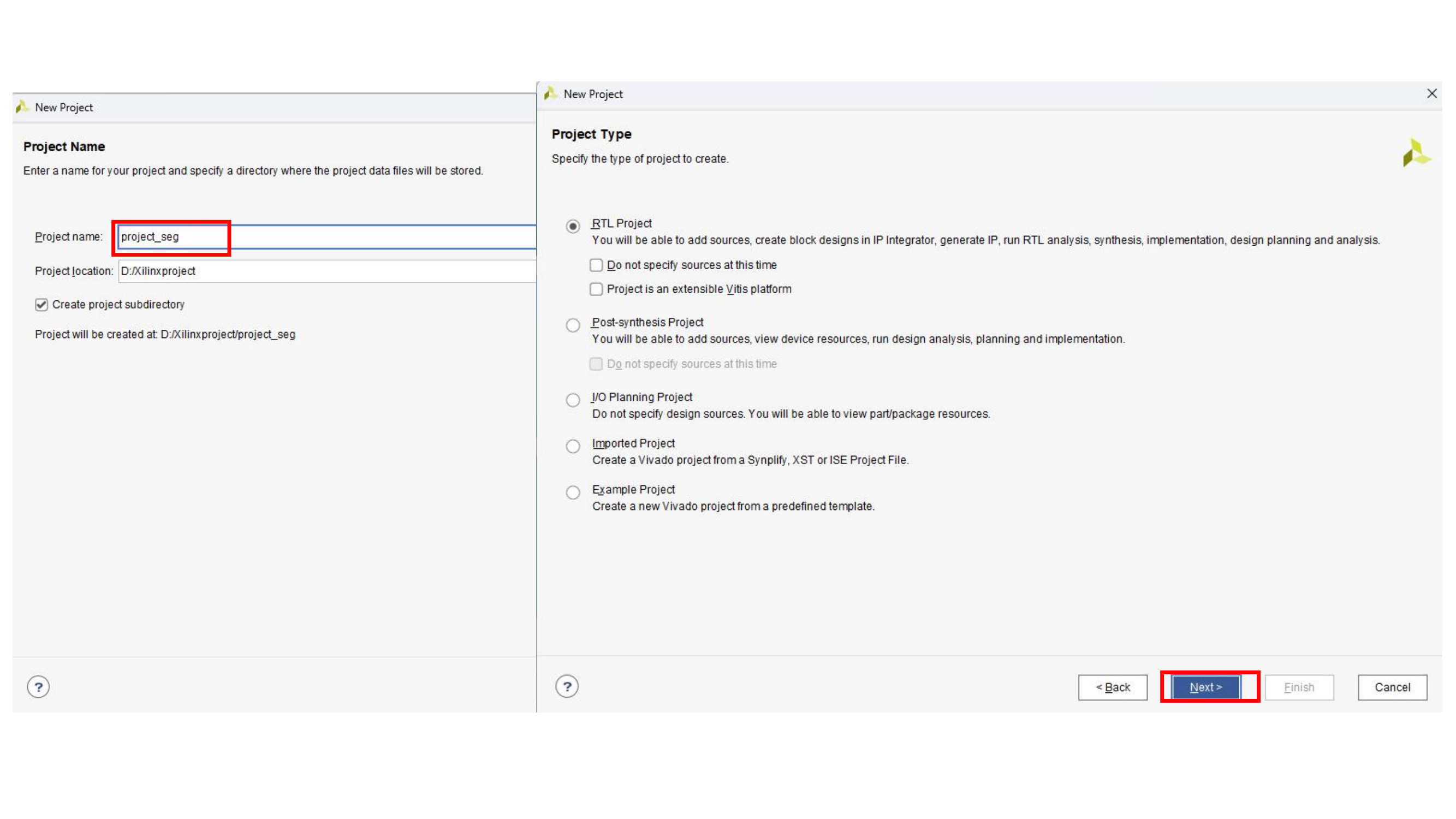Enable Do not specify sources under RTL Project
The height and width of the screenshot is (819, 1456).
596,265
